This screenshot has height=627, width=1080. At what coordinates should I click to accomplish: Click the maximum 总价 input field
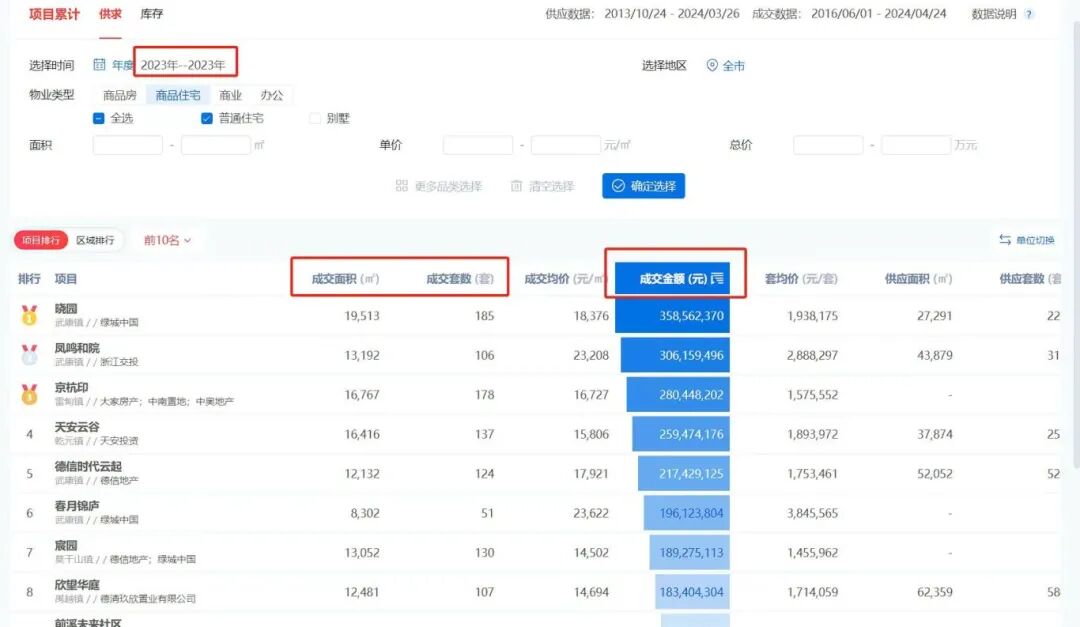click(916, 145)
